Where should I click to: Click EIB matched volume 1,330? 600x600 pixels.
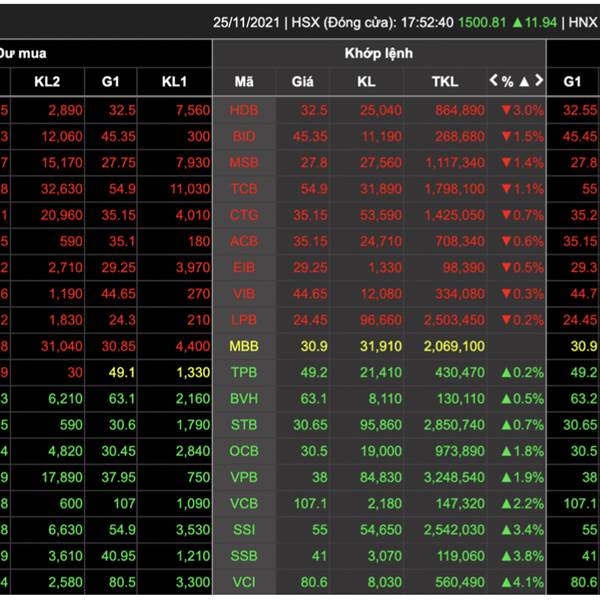385,267
